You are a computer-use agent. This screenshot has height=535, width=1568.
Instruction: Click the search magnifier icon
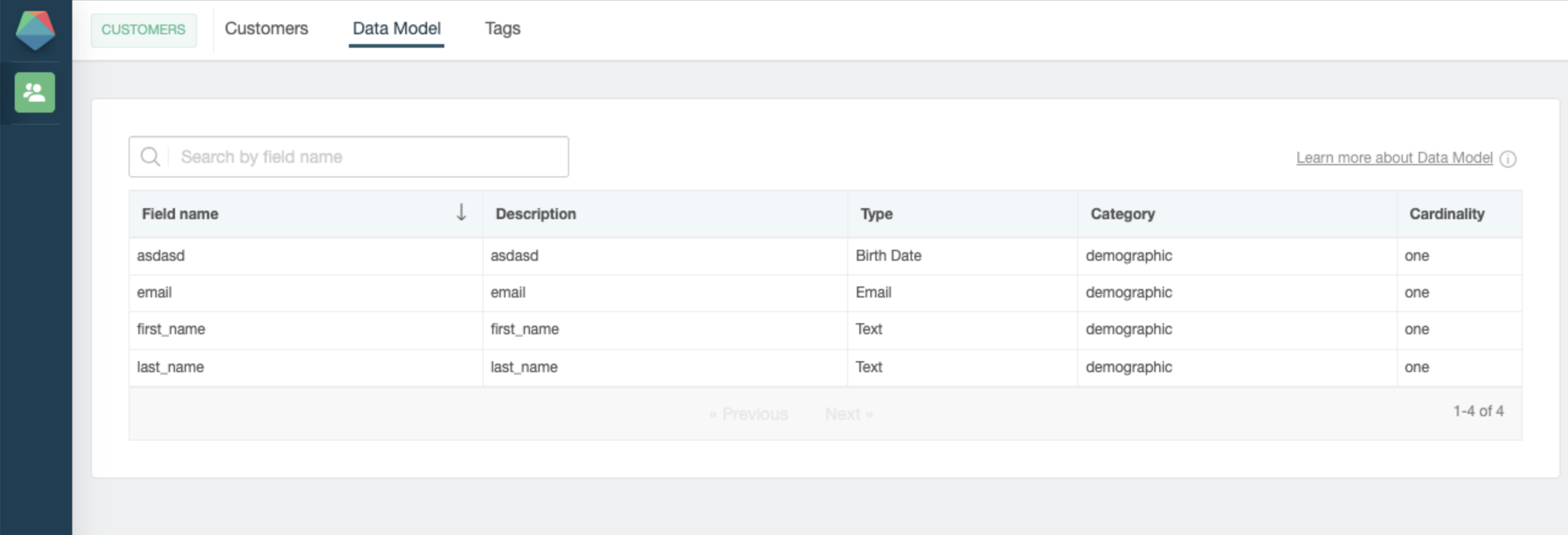point(150,157)
